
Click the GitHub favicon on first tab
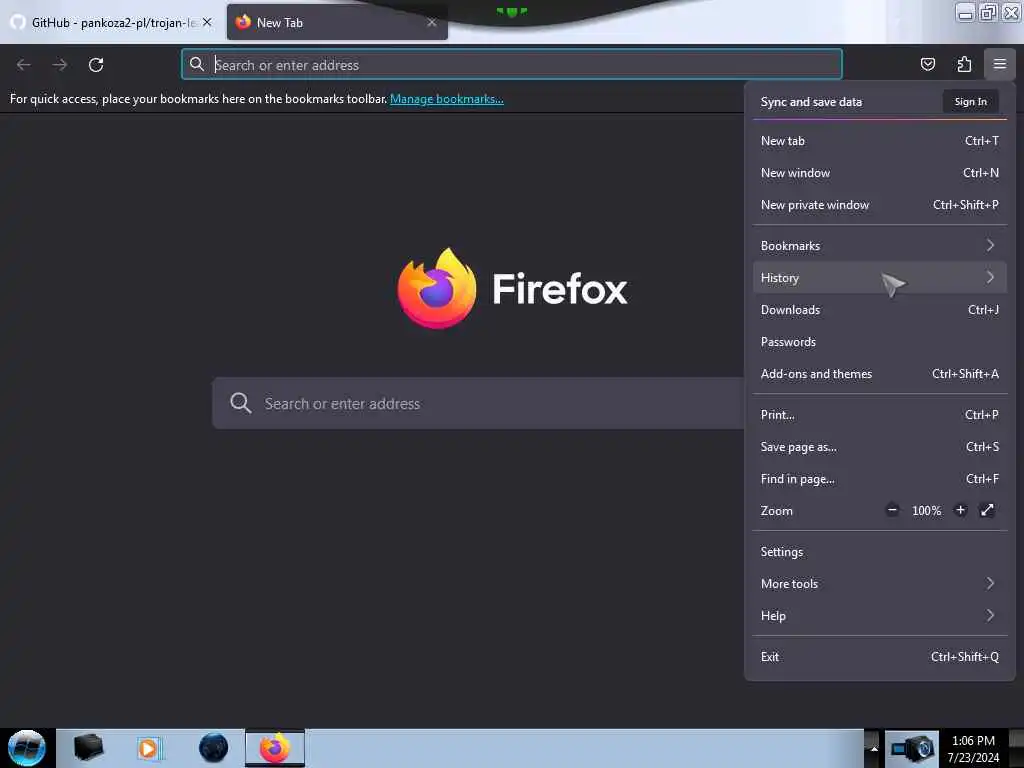tap(18, 22)
